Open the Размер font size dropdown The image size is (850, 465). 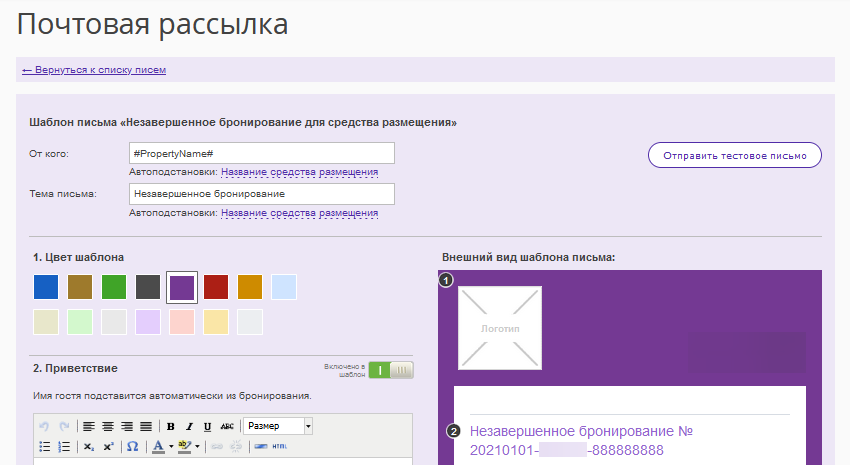point(278,426)
